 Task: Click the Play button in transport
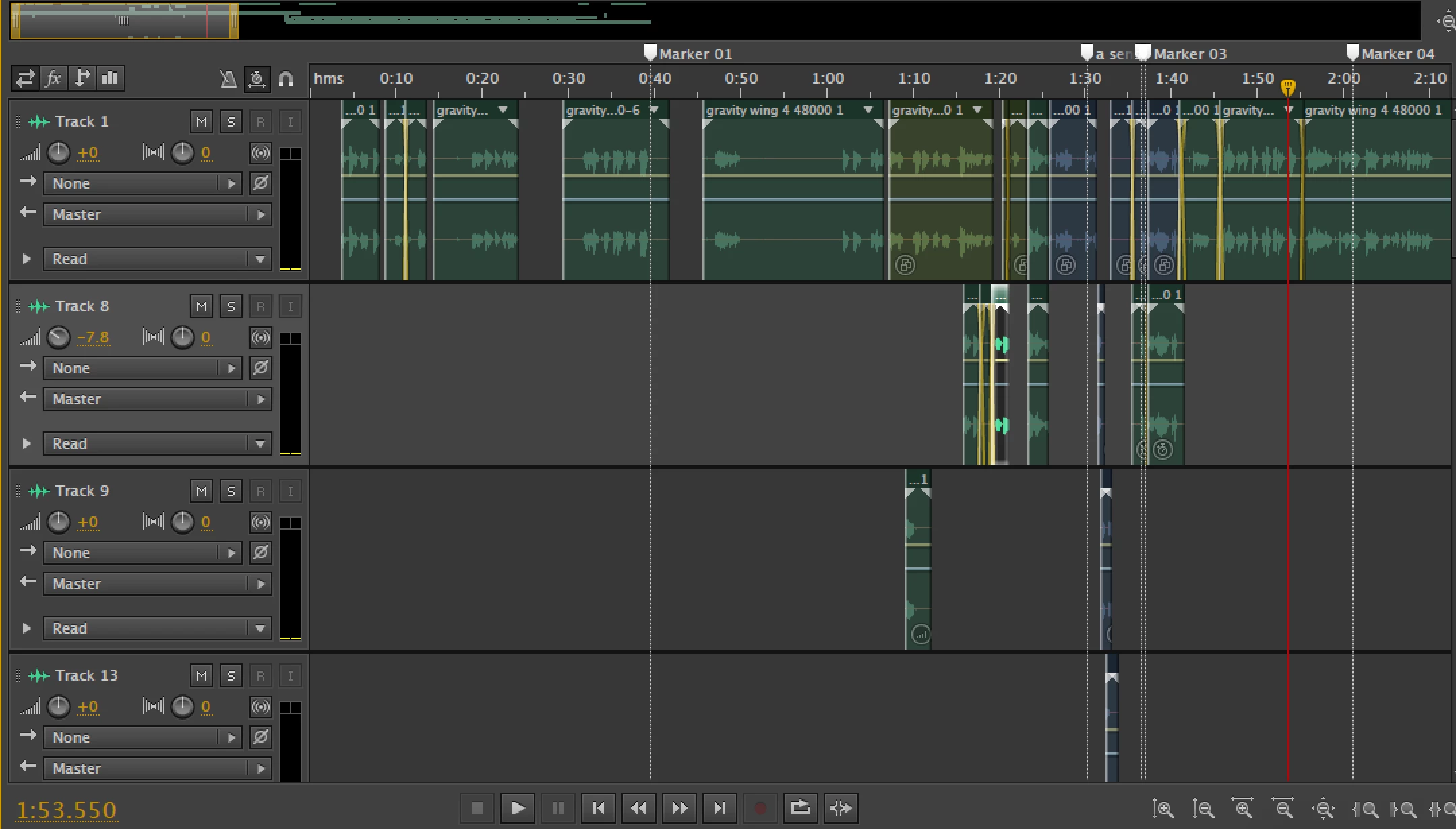click(x=518, y=807)
